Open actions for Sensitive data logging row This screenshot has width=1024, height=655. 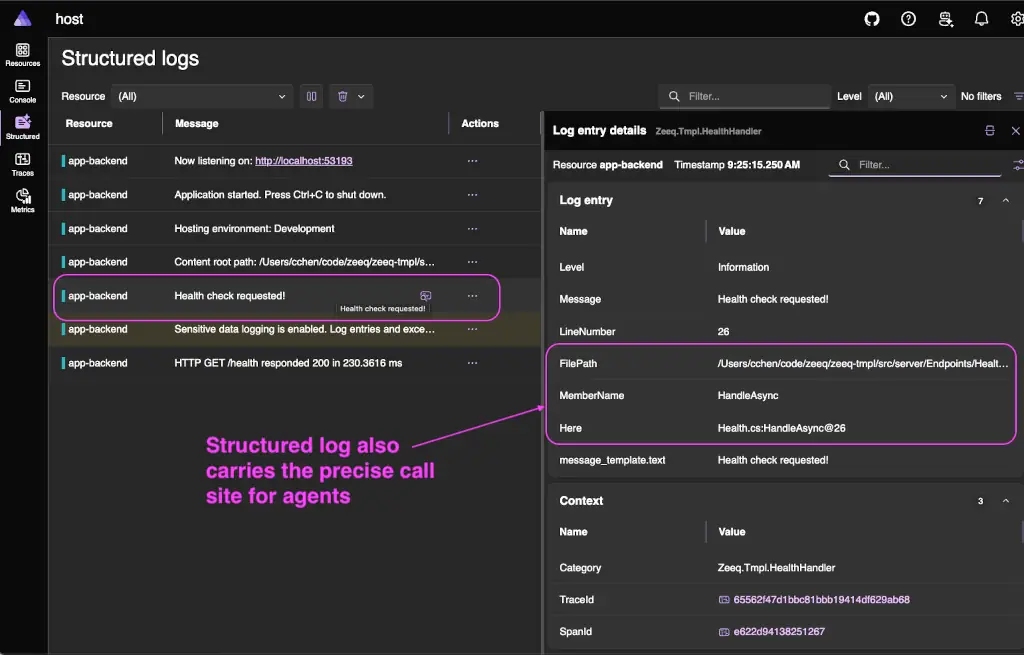(472, 329)
